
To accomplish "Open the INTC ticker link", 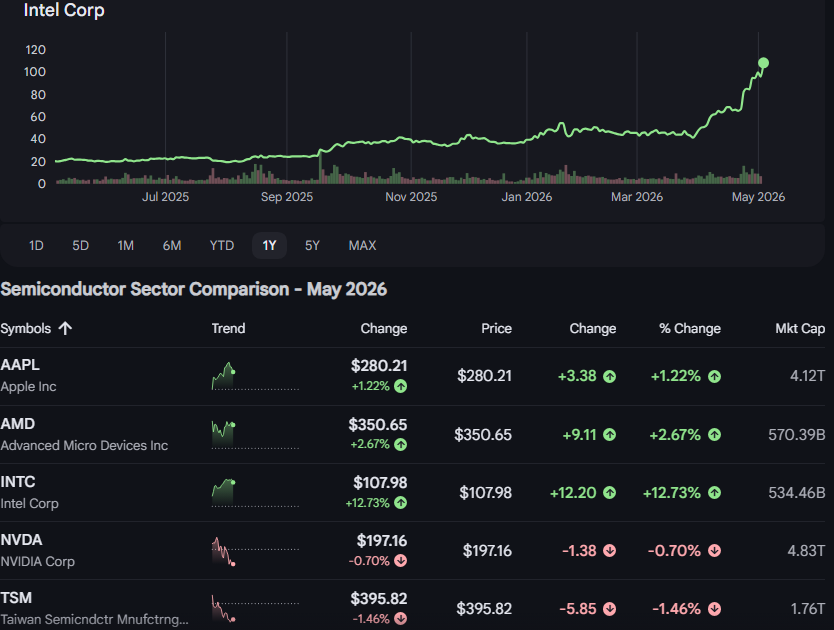I will coord(18,482).
